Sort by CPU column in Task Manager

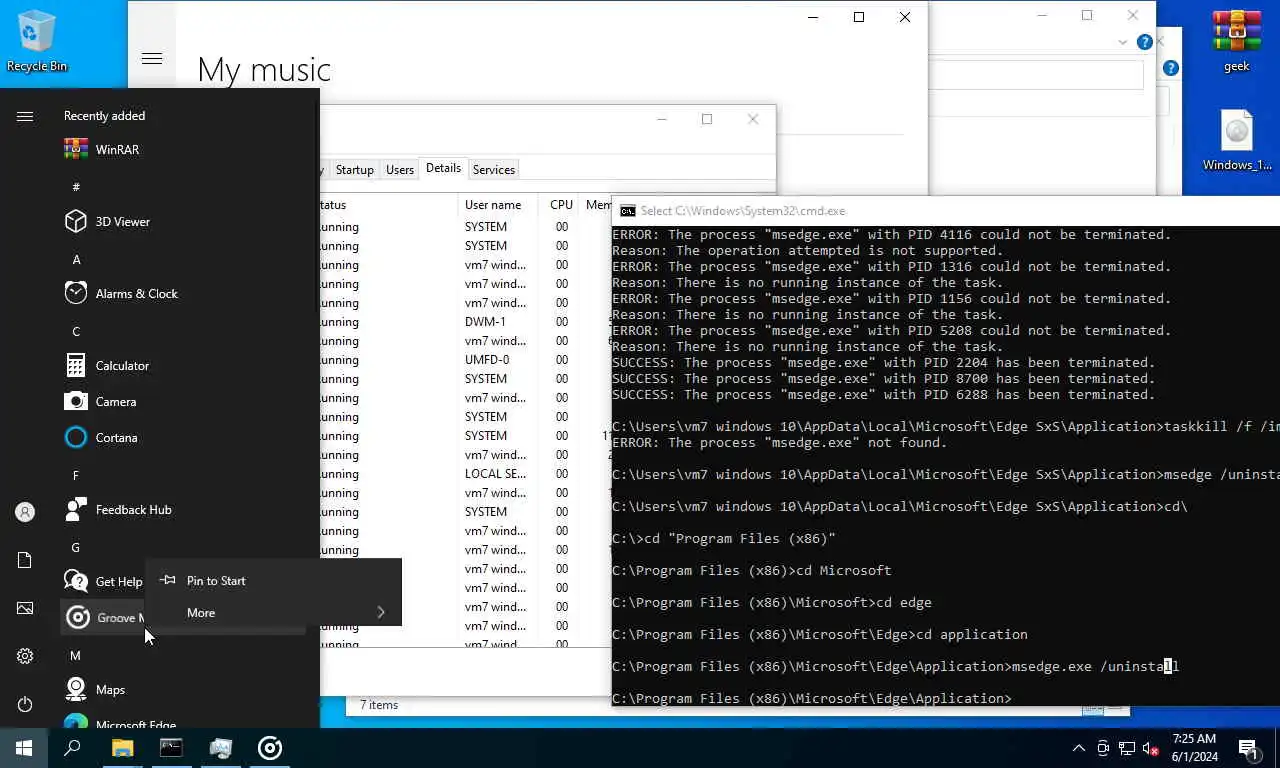coord(561,204)
